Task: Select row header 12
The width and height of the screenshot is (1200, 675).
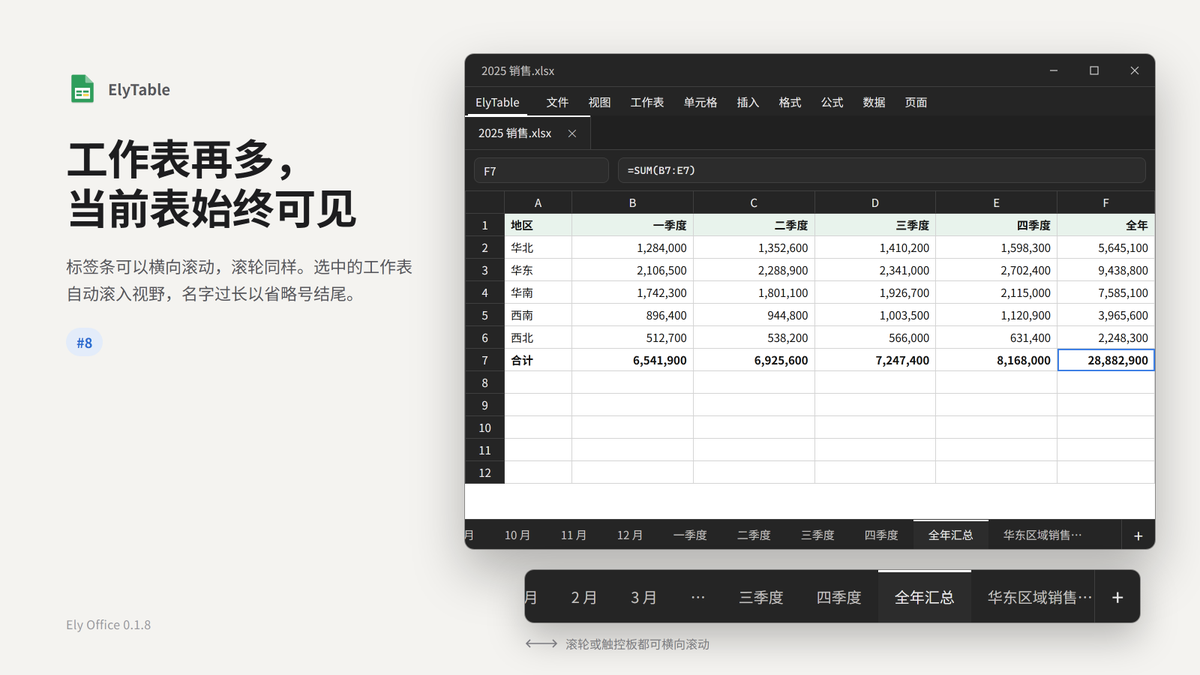Action: coord(485,473)
